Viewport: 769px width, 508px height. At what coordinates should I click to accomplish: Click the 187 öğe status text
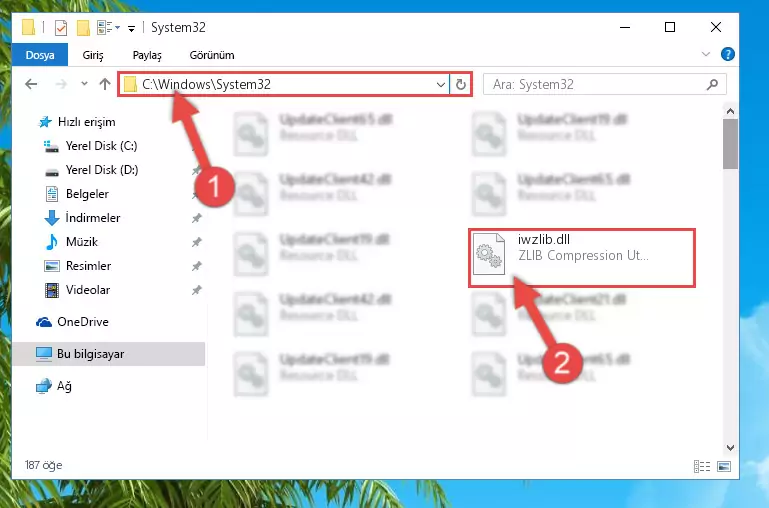[44, 465]
